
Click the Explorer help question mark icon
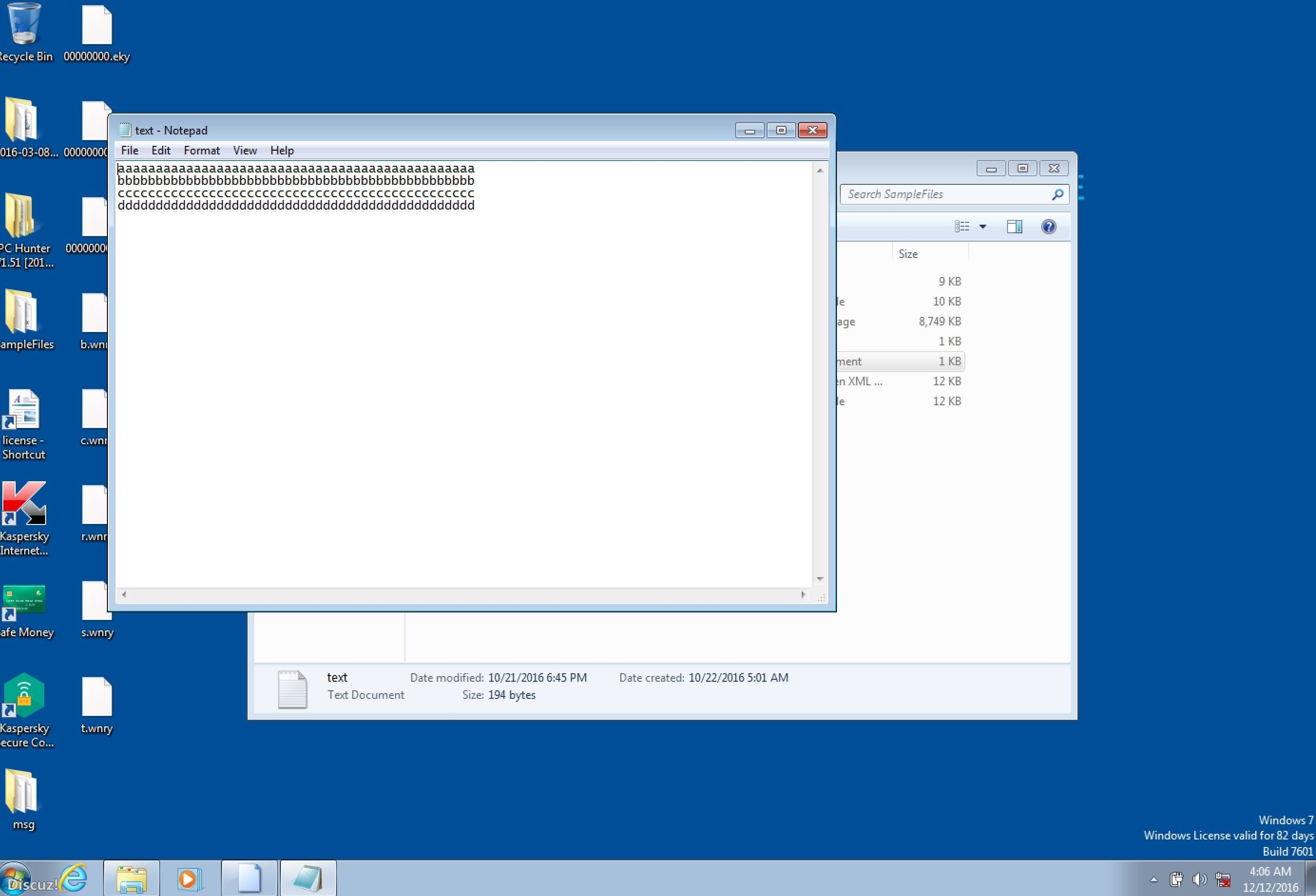(1048, 227)
